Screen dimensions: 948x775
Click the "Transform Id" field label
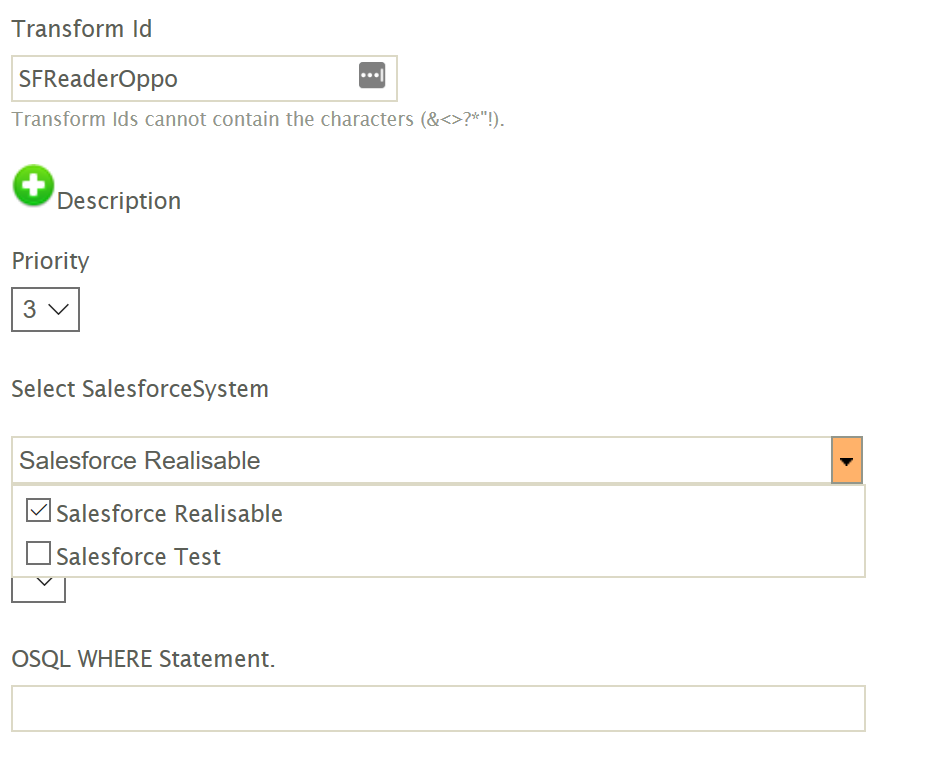click(x=82, y=29)
